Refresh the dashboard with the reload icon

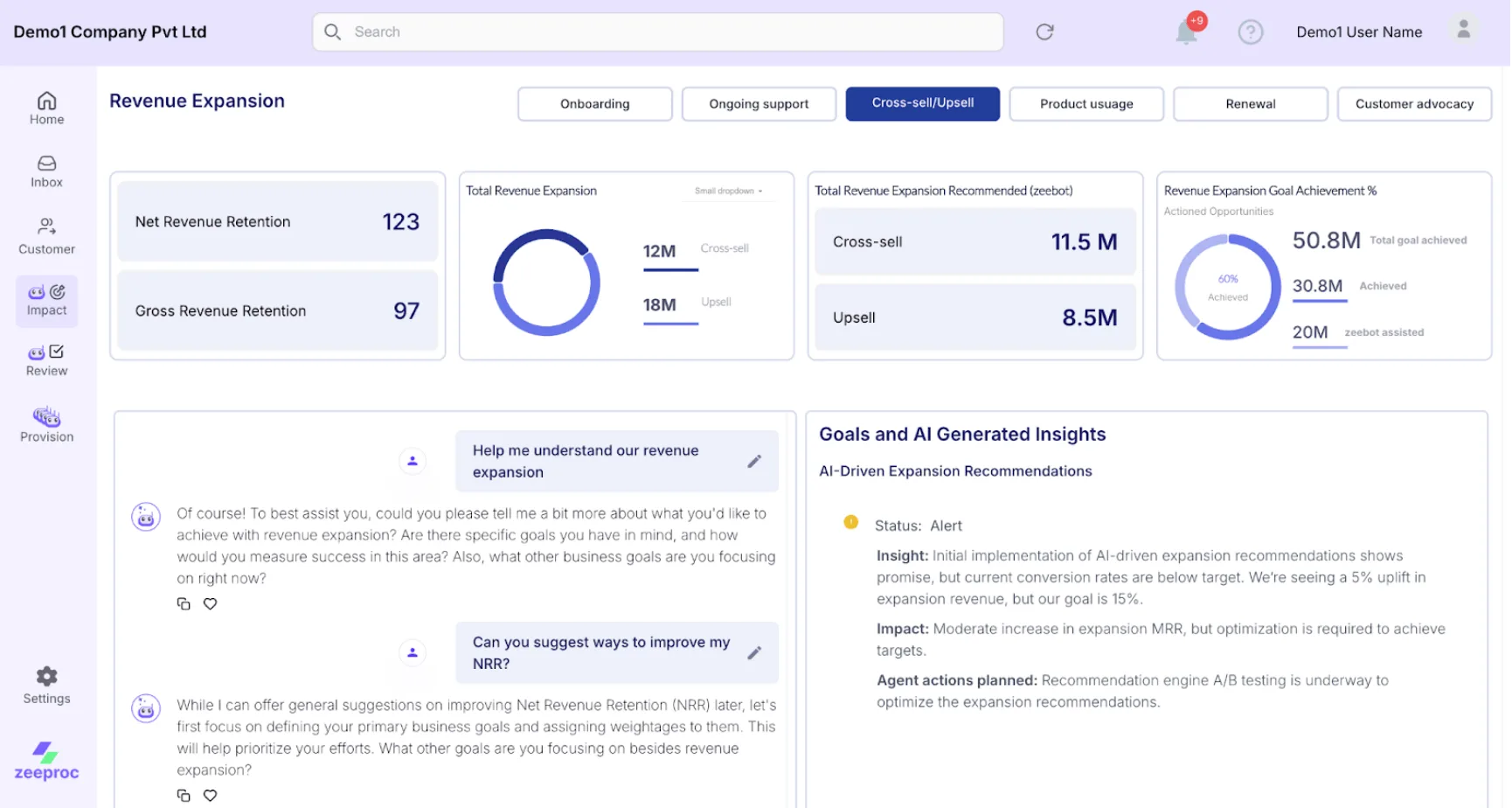[1045, 31]
